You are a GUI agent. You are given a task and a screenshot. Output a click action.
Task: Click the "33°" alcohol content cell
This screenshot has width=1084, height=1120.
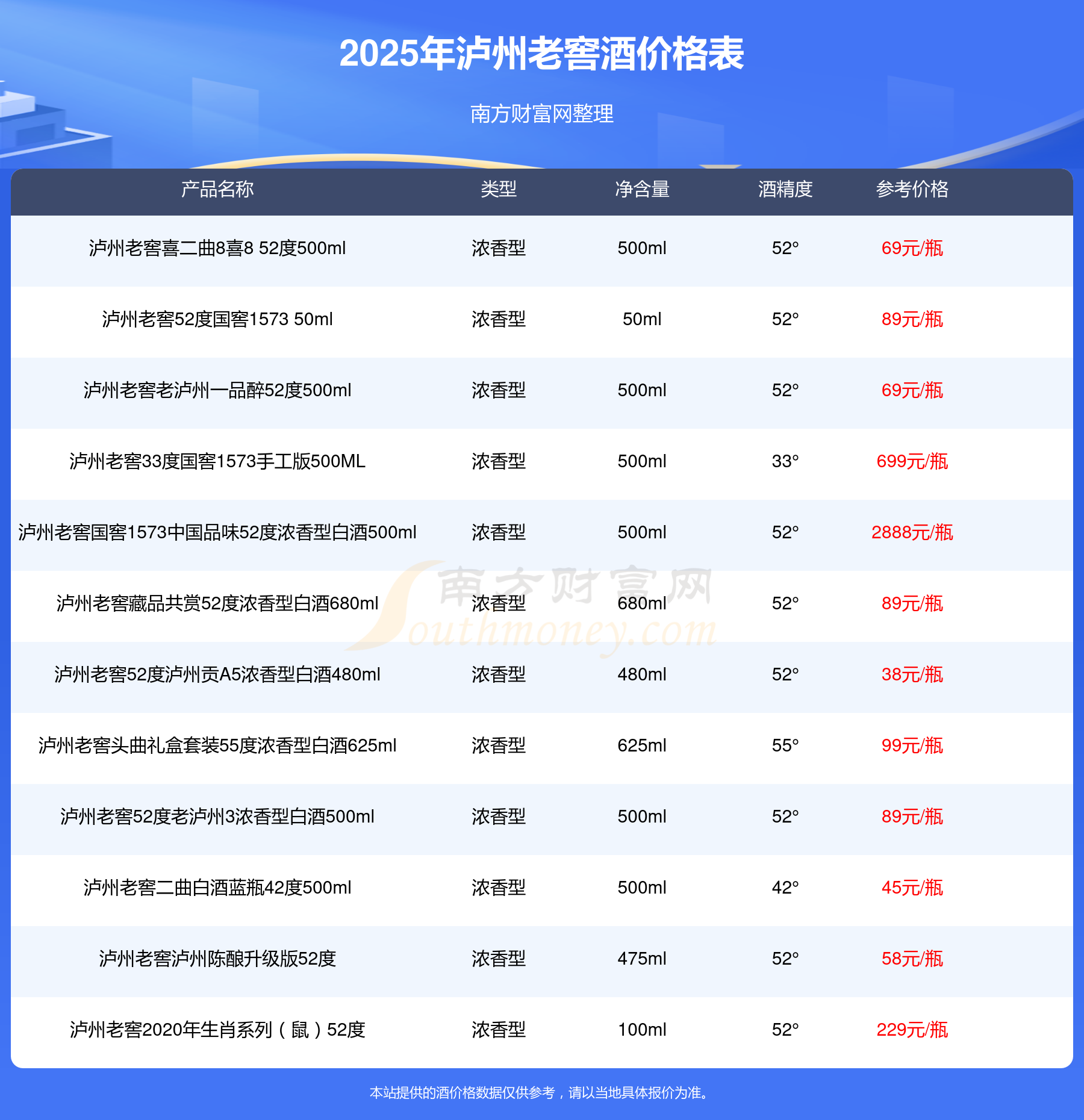[785, 461]
